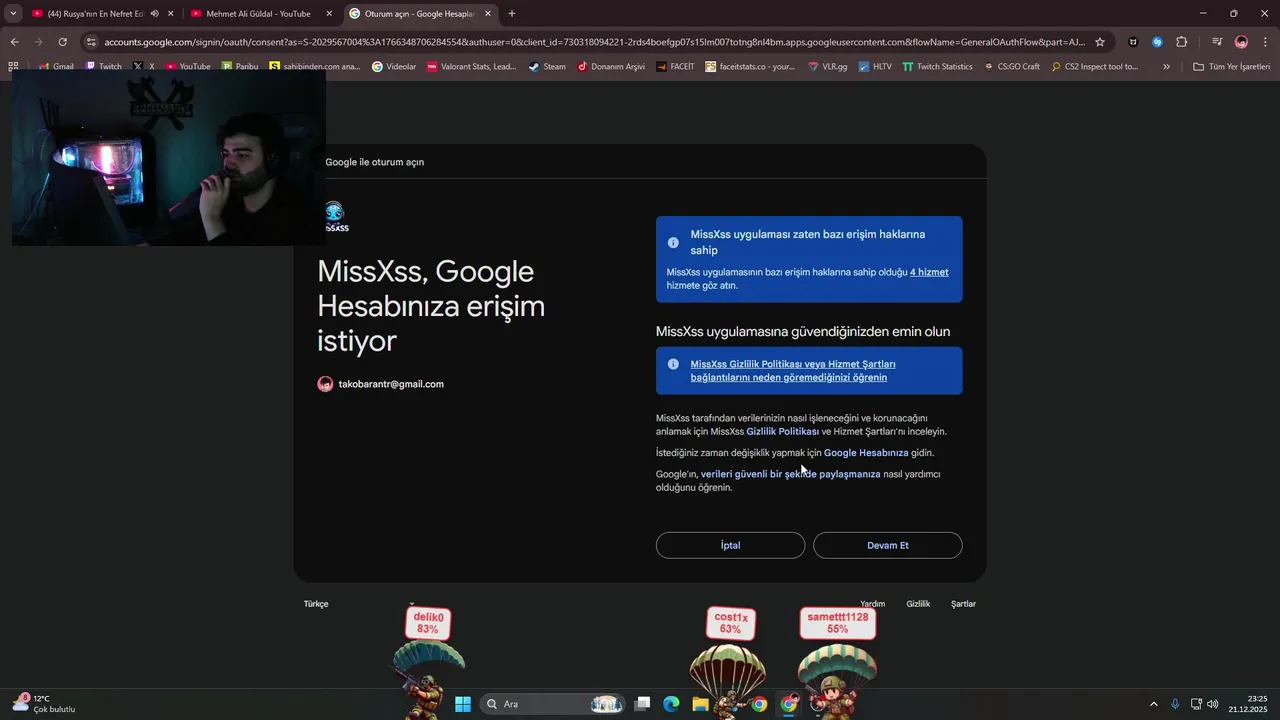Open Microsoft Edge from taskbar
Image resolution: width=1280 pixels, height=720 pixels.
pos(671,704)
